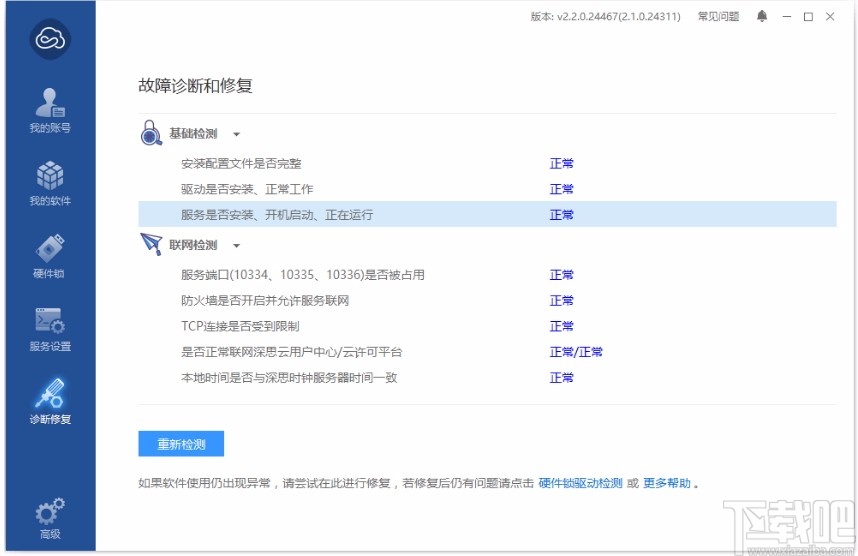Click the version number v2.2.0.24467 text

pos(618,16)
